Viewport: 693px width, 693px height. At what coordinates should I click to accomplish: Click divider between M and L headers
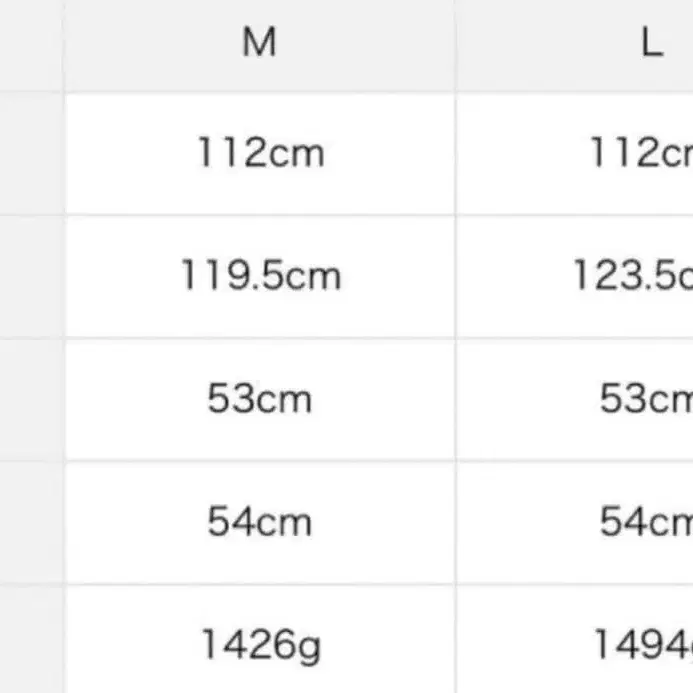[x=456, y=43]
